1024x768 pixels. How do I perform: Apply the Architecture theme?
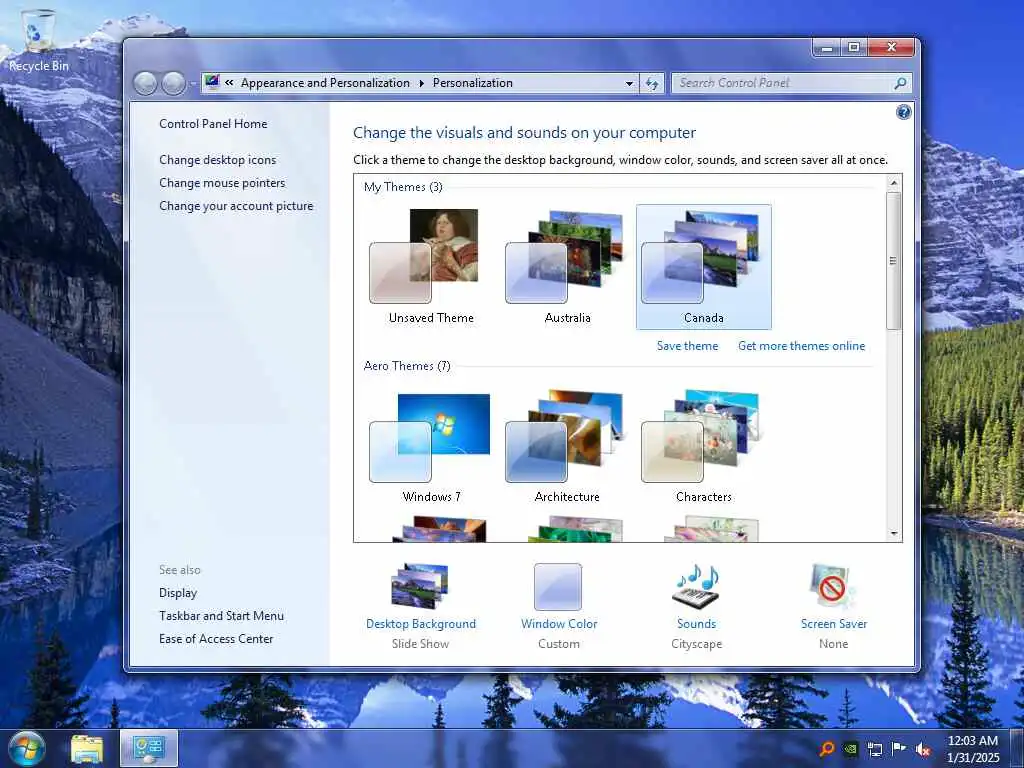567,447
